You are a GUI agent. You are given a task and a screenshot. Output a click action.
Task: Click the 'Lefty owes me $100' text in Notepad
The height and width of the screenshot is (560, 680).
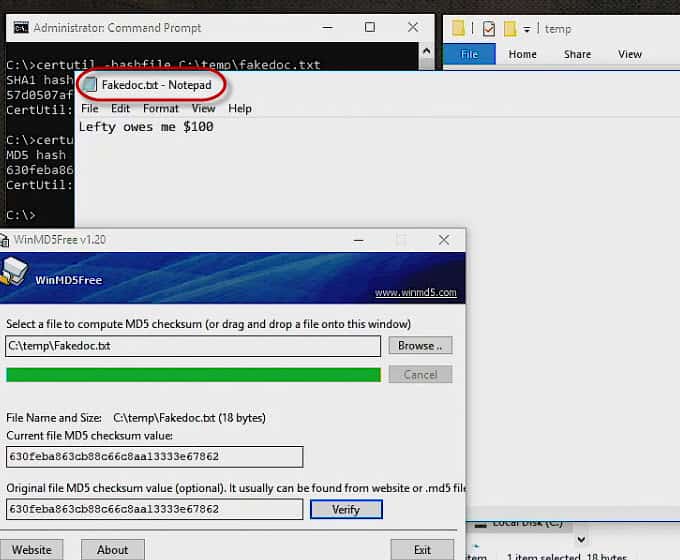click(146, 127)
